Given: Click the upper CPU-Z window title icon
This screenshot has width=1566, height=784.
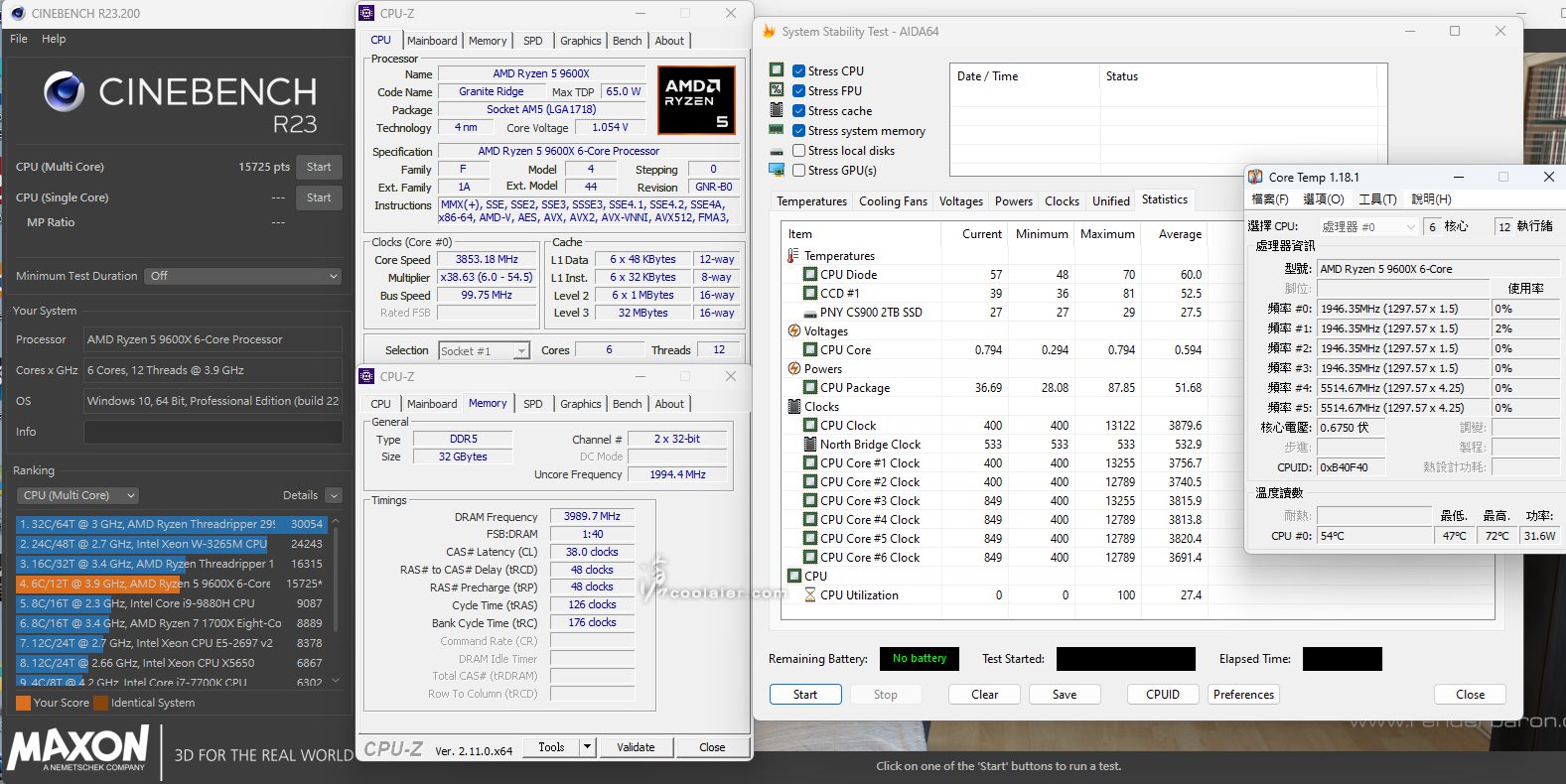Looking at the screenshot, I should [367, 13].
